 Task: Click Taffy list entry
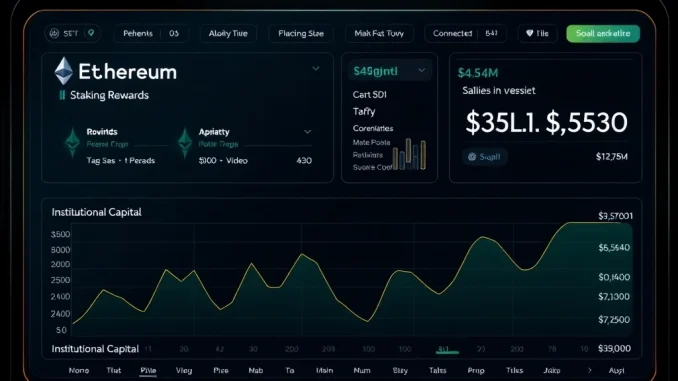coord(364,112)
